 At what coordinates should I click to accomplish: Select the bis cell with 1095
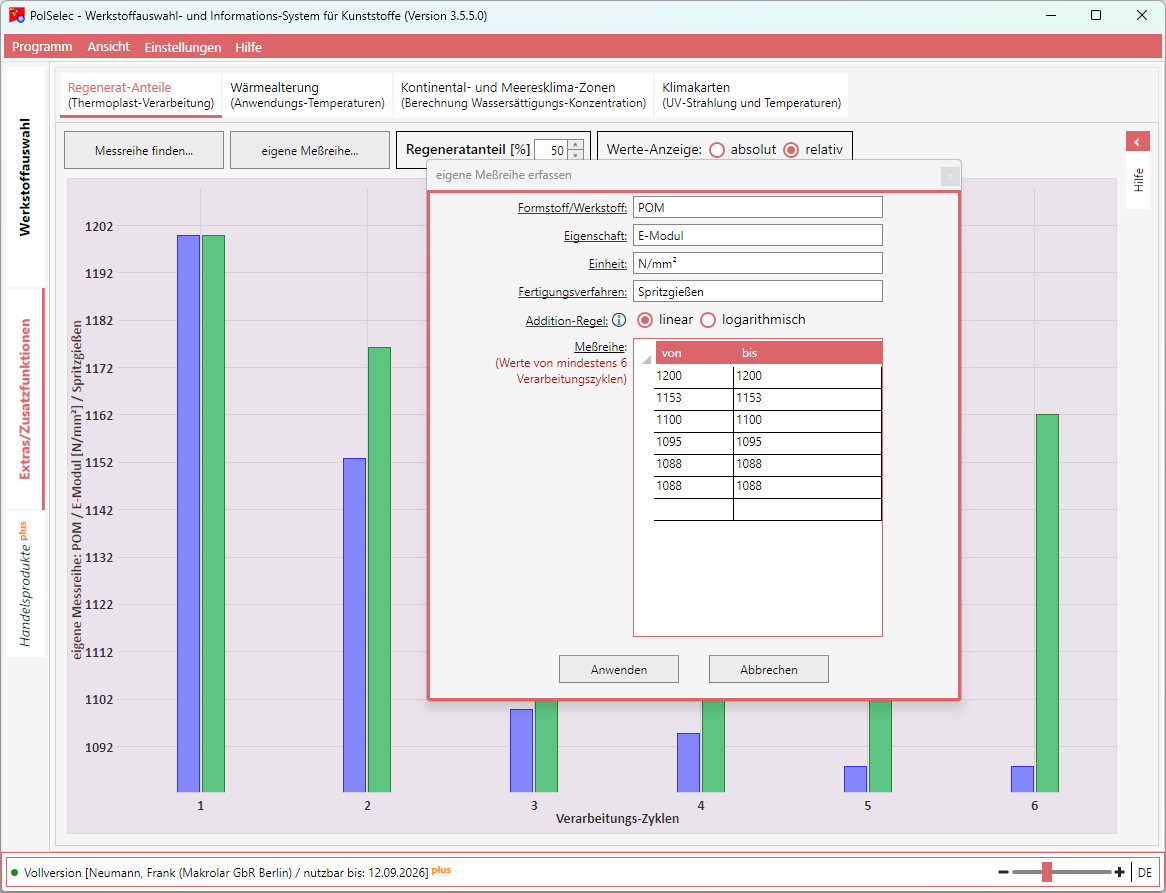click(x=808, y=442)
